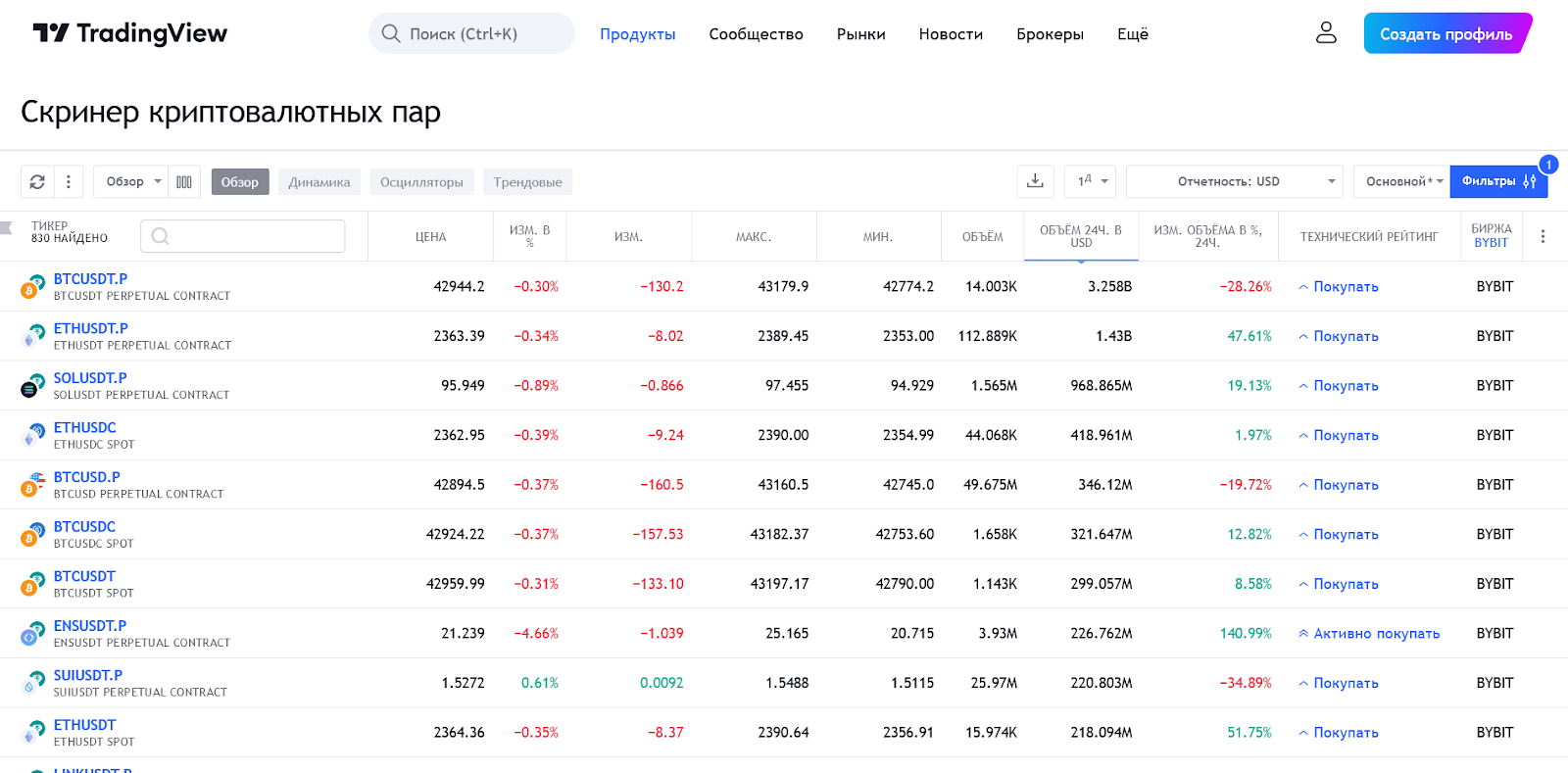1568x773 pixels.
Task: Click the flag icon beside the ticker header
Action: [x=6, y=228]
